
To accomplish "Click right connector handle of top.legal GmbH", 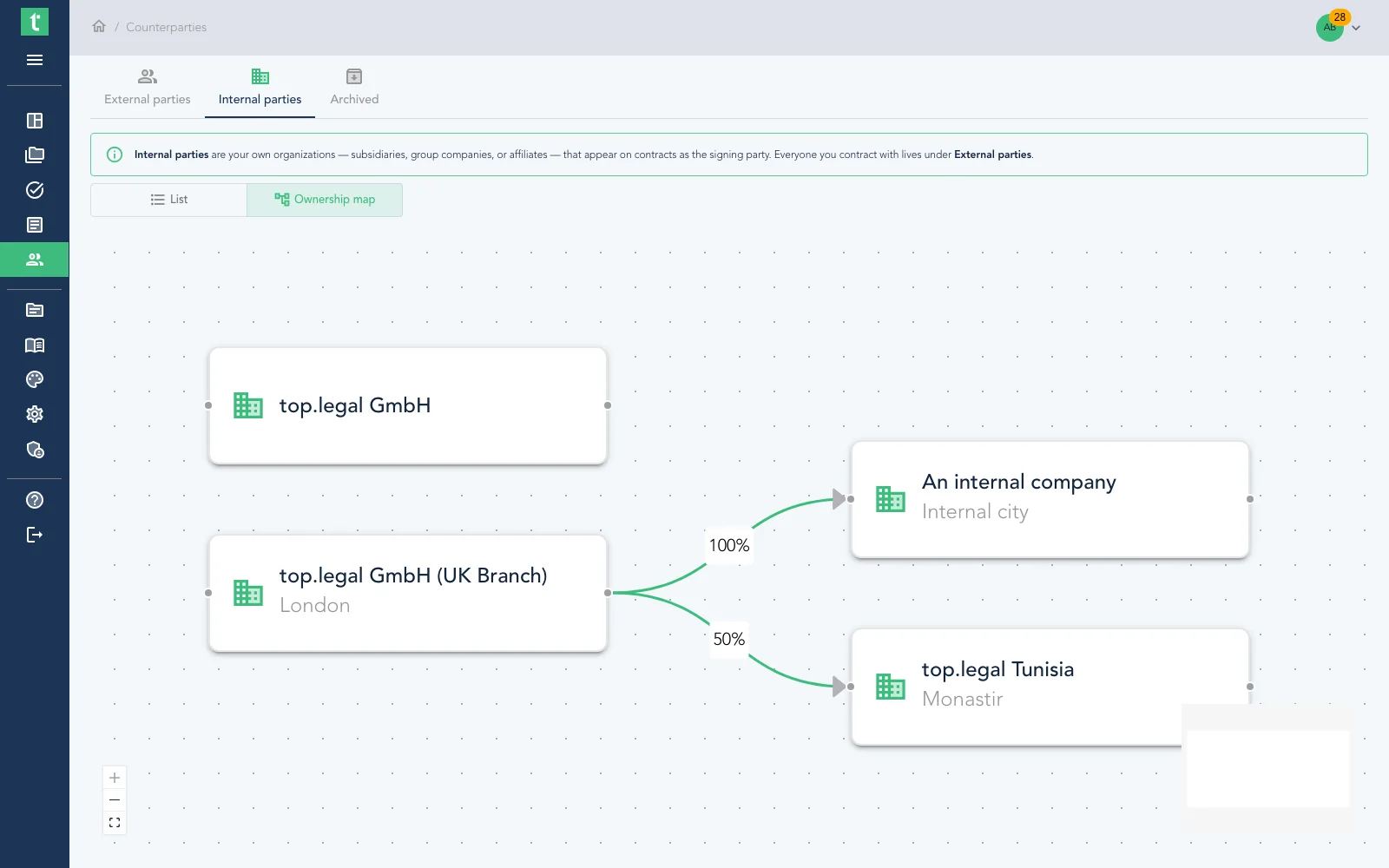I will click(608, 405).
